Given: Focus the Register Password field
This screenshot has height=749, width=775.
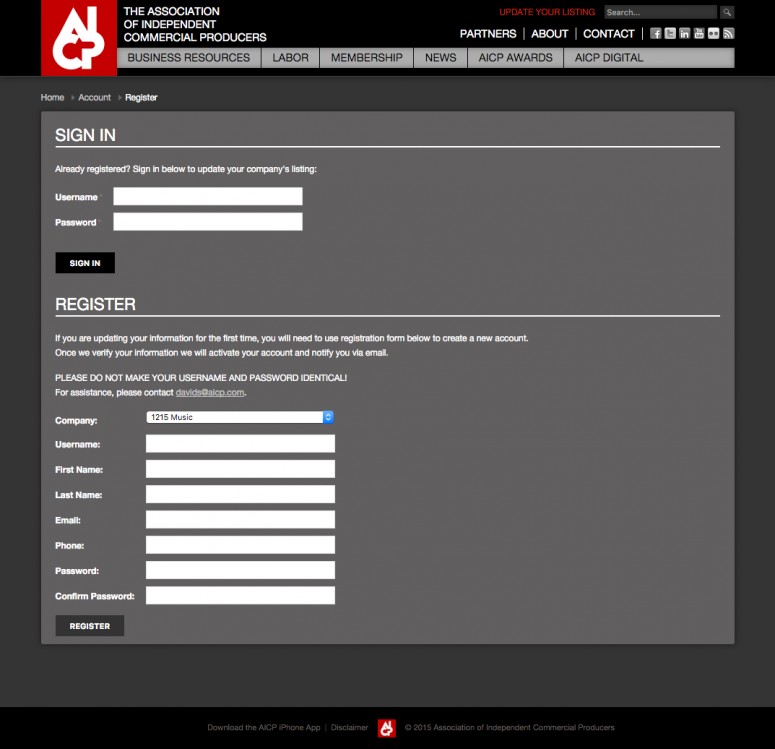Looking at the screenshot, I should pyautogui.click(x=240, y=570).
